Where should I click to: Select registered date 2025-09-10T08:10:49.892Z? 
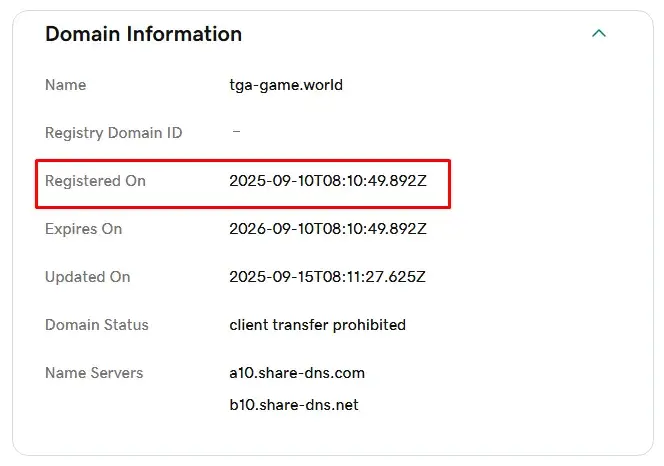point(328,181)
